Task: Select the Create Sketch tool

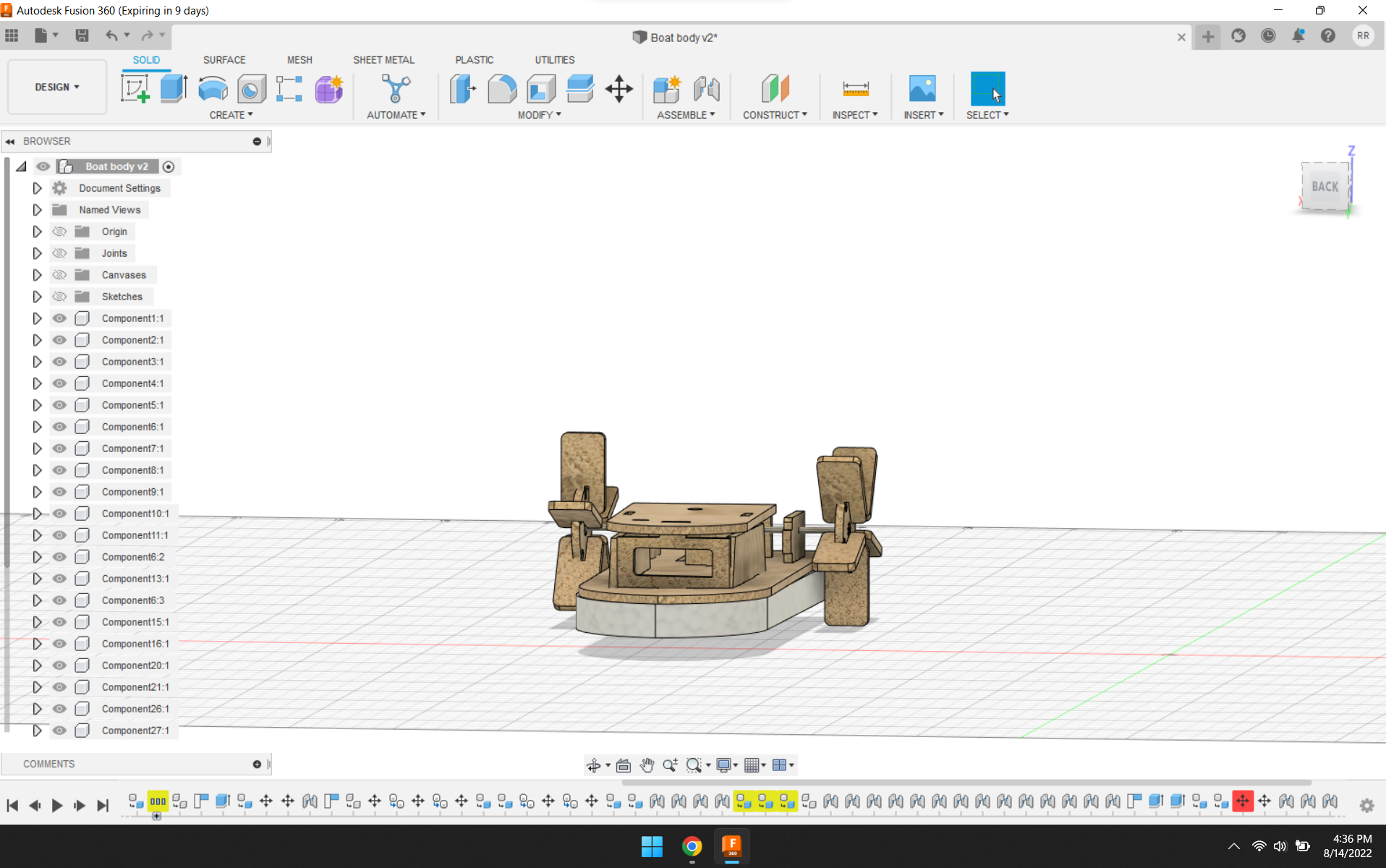Action: pos(135,88)
